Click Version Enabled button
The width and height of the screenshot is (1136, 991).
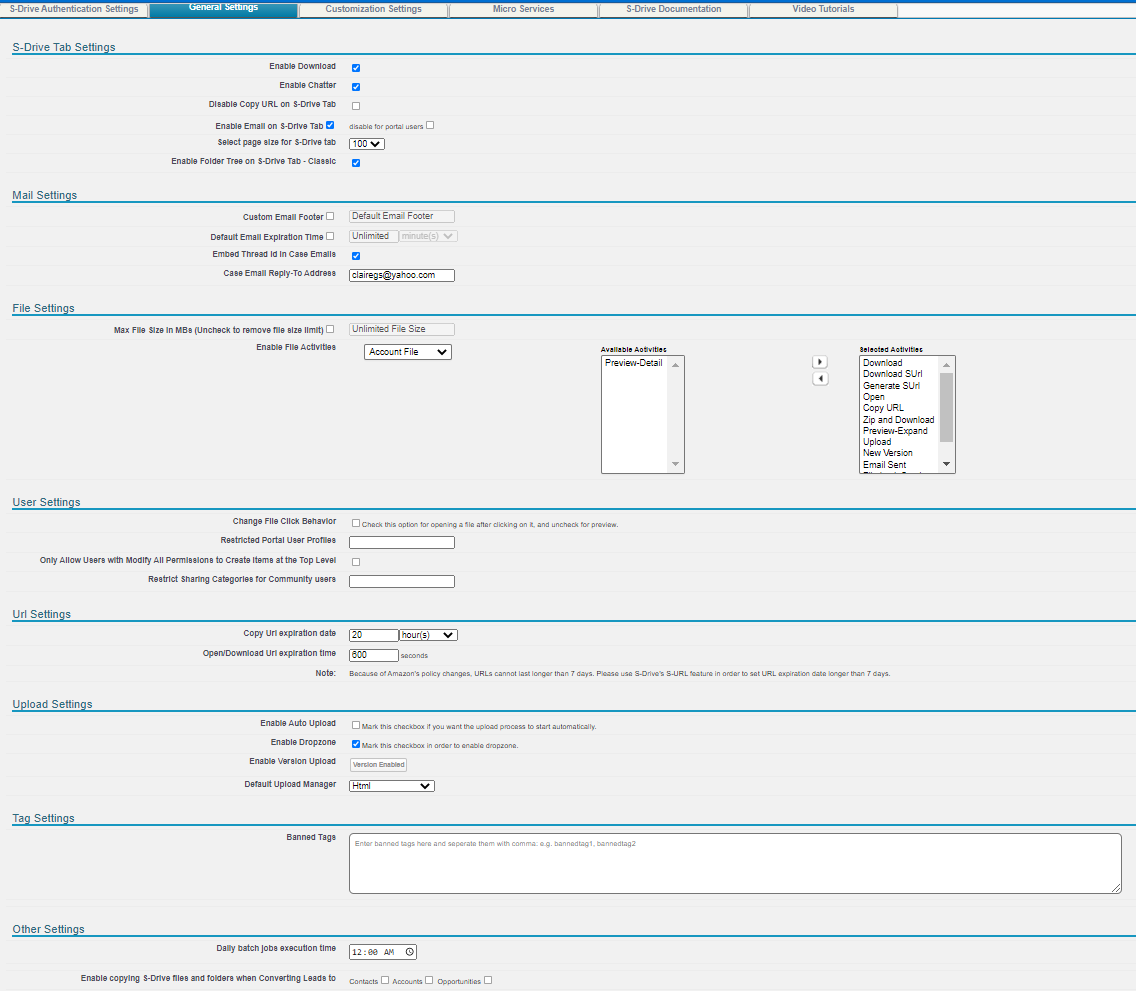(378, 765)
